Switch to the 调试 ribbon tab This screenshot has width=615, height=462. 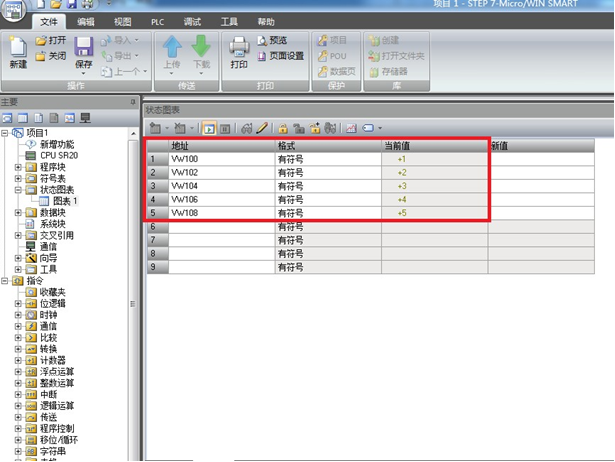pos(192,22)
